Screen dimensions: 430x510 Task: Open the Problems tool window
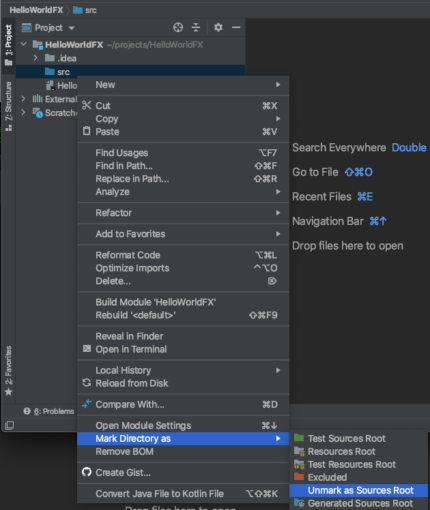tap(49, 411)
